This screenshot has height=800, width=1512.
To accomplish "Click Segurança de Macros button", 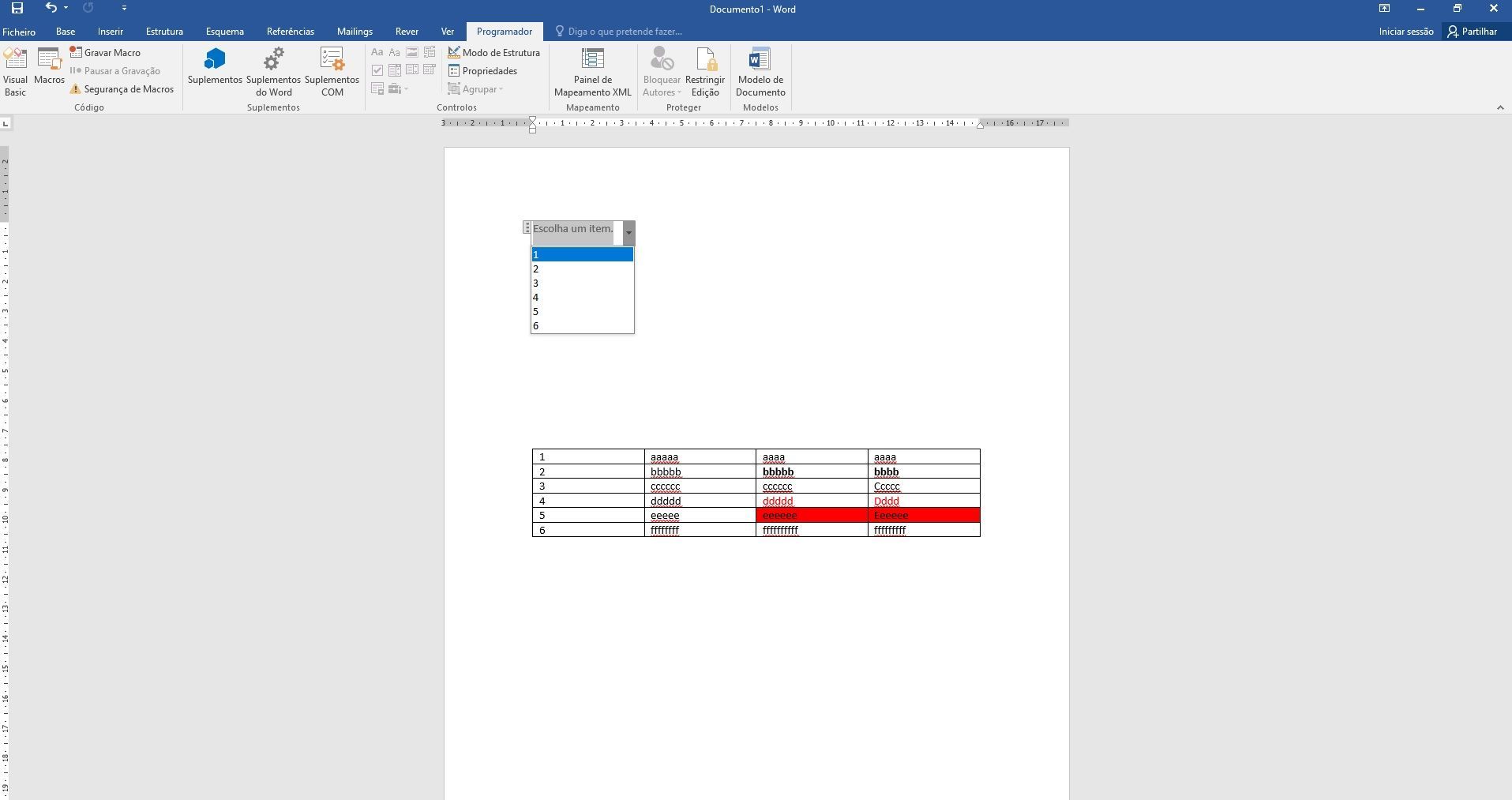I will click(x=122, y=89).
